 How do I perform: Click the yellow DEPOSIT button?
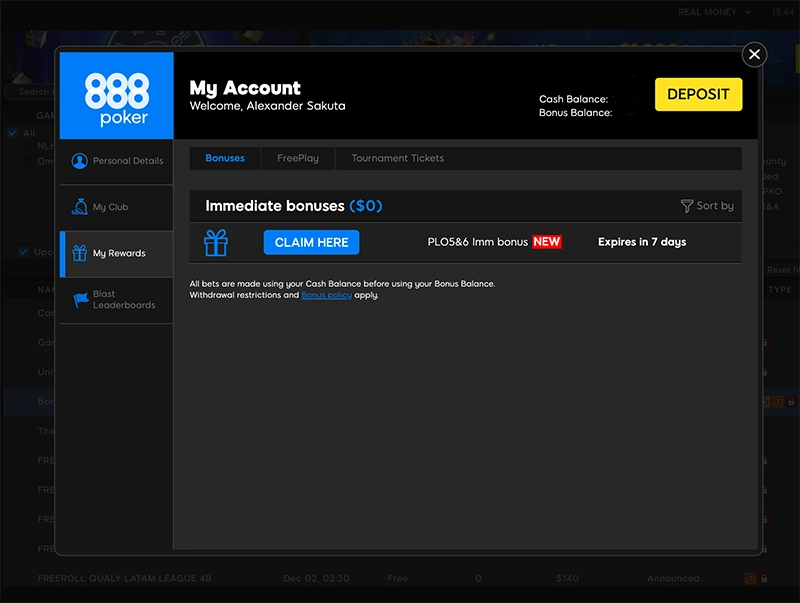698,94
